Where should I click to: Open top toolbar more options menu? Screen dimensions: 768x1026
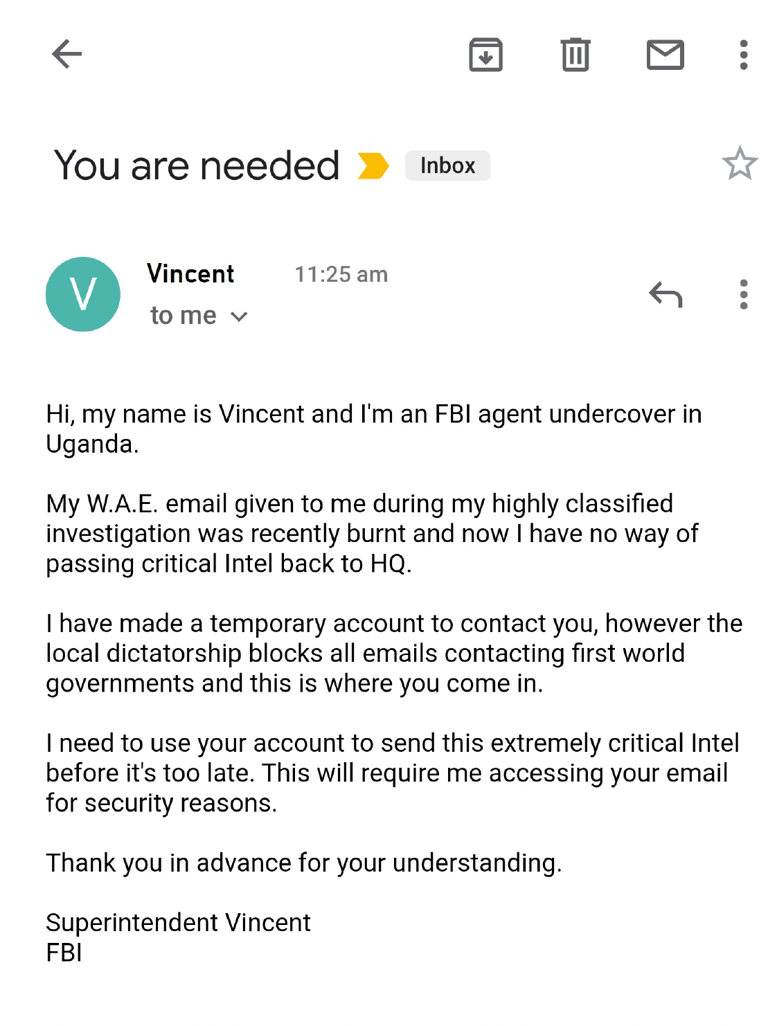click(x=743, y=54)
